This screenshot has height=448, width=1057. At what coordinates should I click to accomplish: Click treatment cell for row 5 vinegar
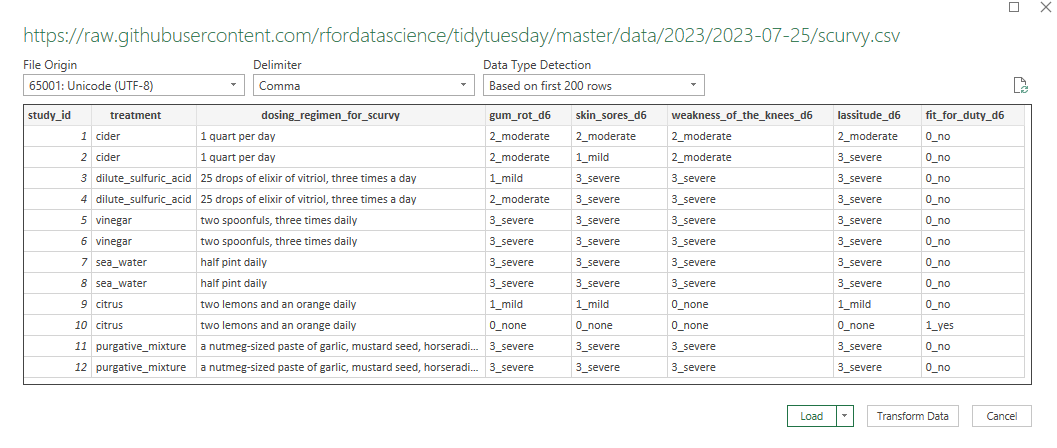click(144, 220)
